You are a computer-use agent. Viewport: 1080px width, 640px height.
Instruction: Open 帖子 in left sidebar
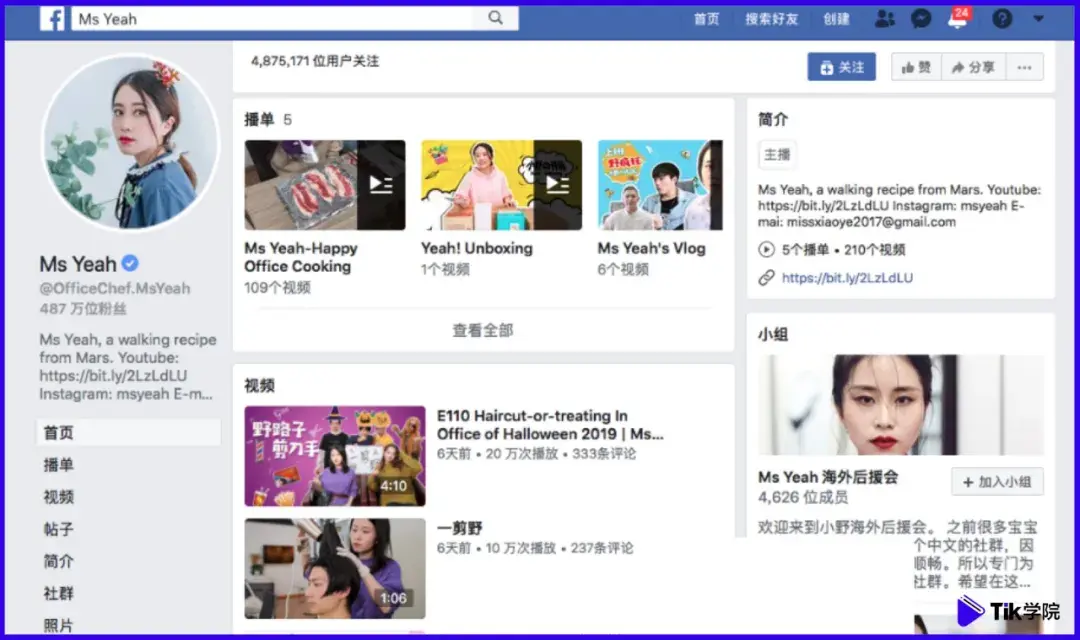click(x=58, y=529)
